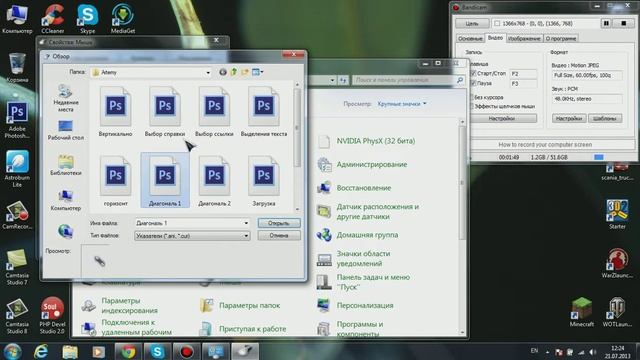Expand the Папка folder dropdown
Image resolution: width=640 pixels, height=360 pixels.
208,73
